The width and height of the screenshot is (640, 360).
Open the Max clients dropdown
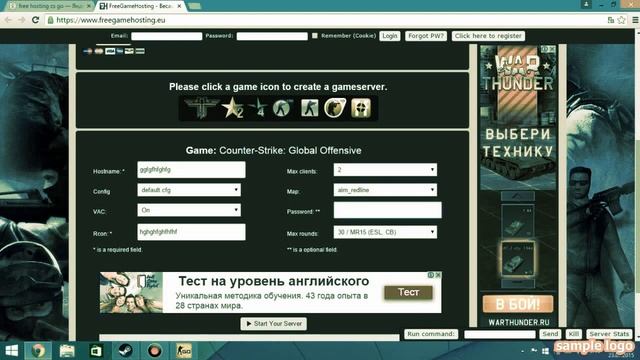click(x=385, y=170)
